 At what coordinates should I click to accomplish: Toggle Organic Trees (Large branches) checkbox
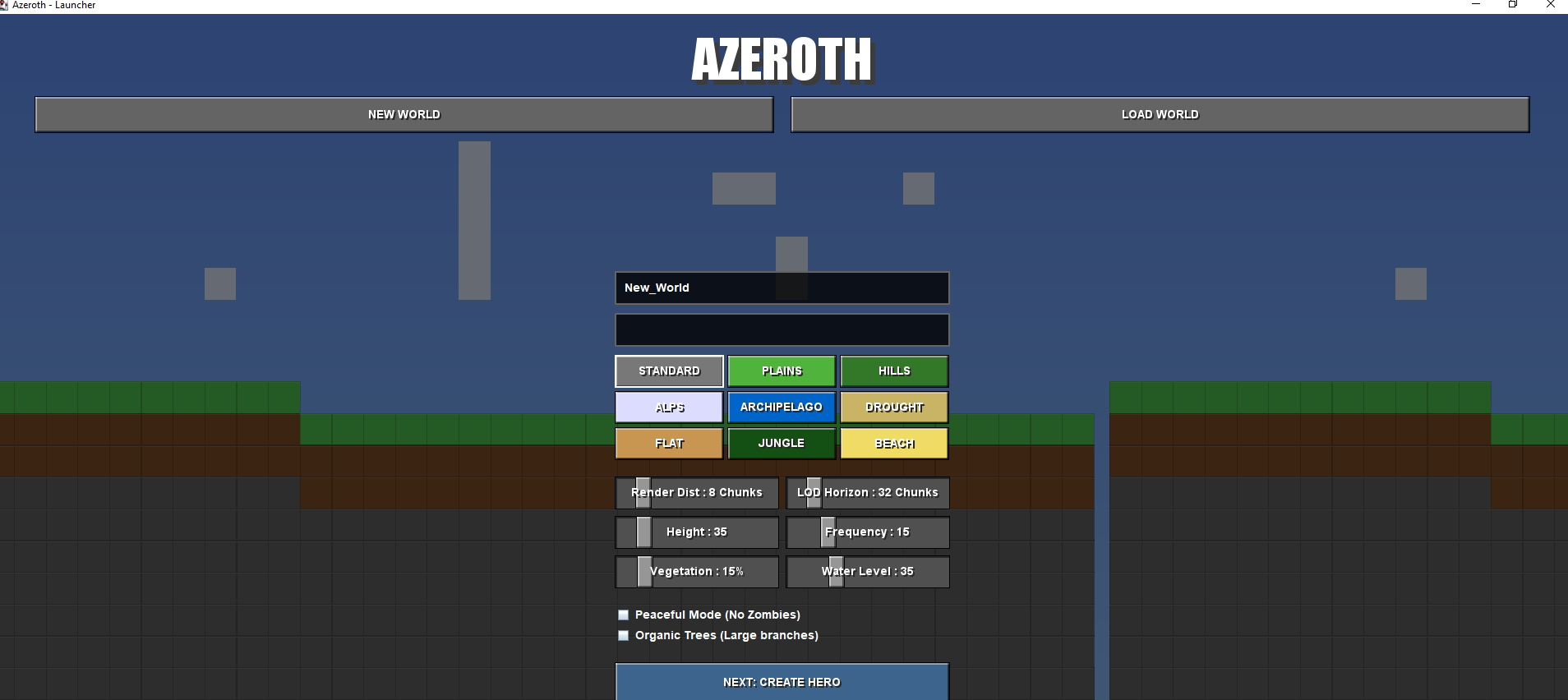pyautogui.click(x=623, y=635)
